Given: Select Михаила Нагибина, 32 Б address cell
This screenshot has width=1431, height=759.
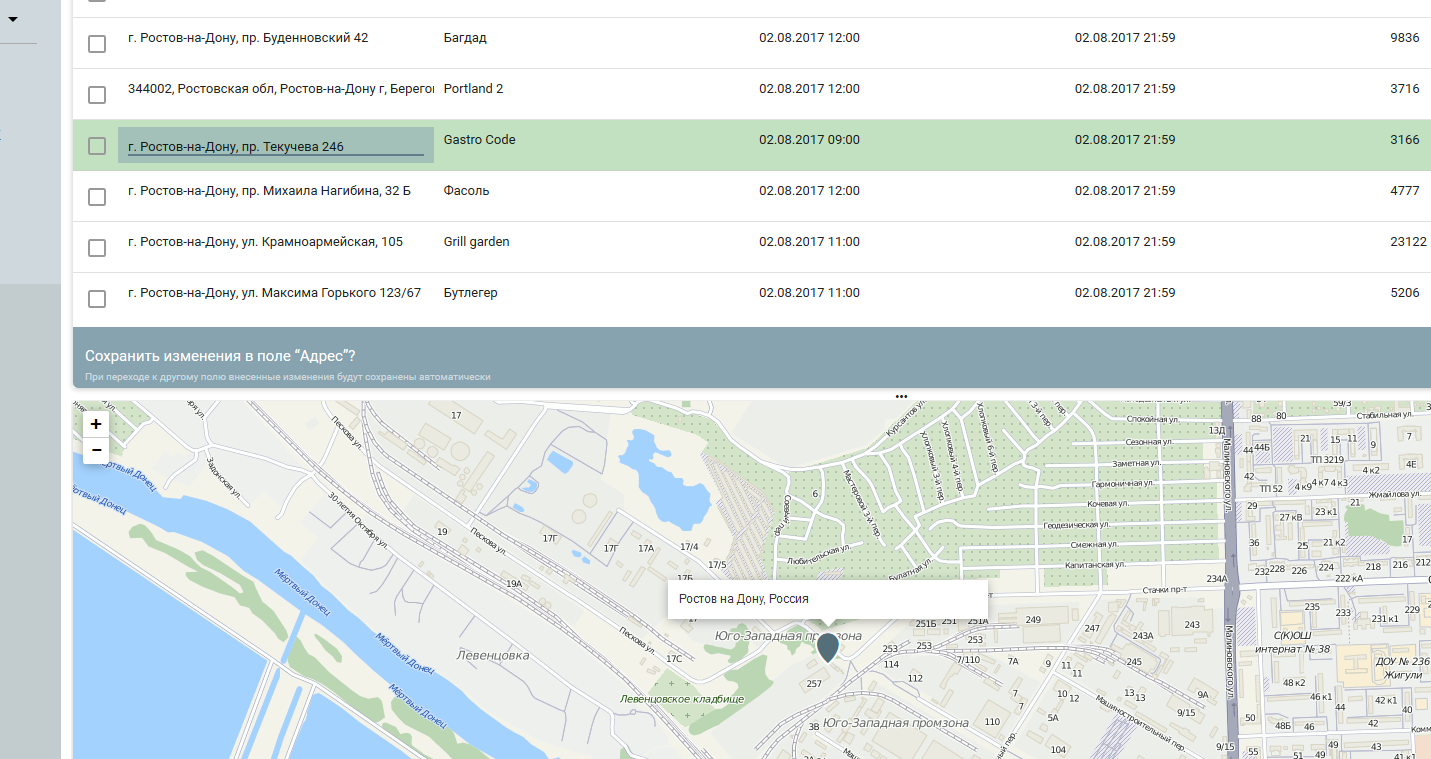Looking at the screenshot, I should [270, 191].
